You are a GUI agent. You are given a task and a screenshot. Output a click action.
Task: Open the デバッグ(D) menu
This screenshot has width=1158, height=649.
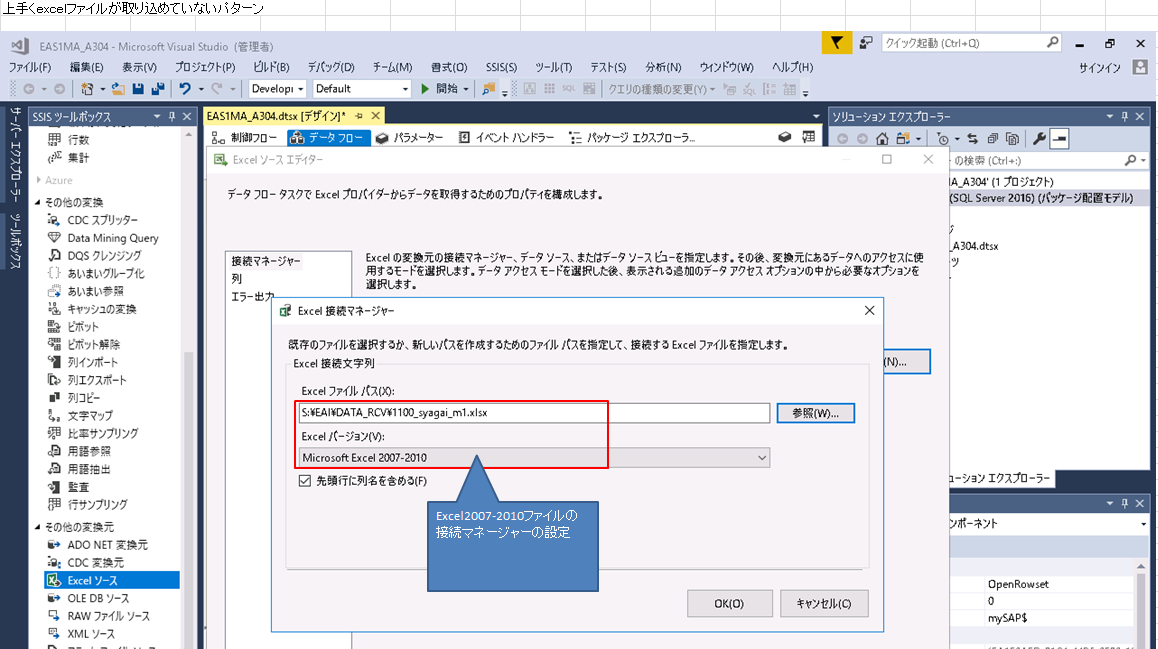[x=331, y=67]
